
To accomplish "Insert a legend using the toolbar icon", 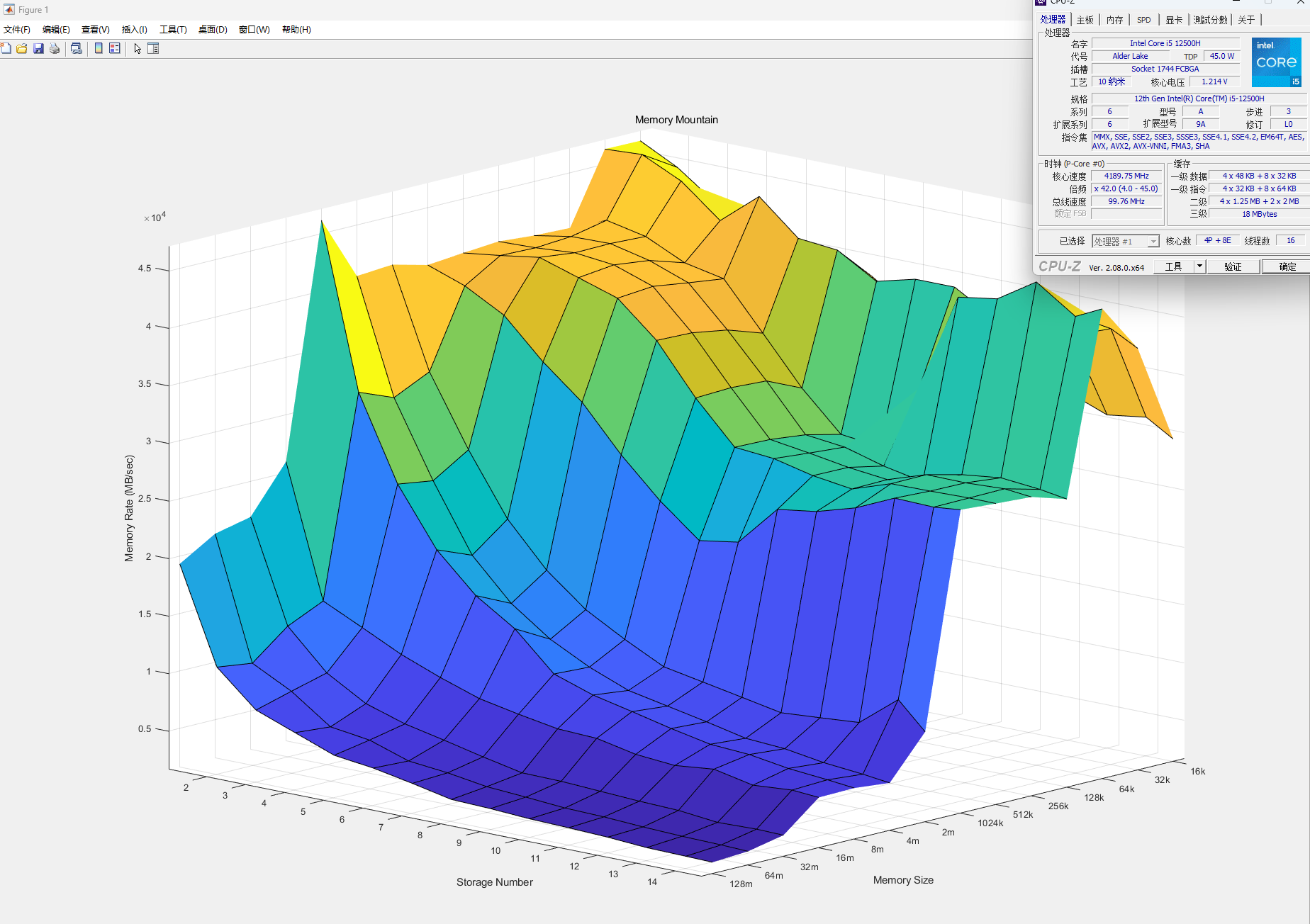I will click(114, 48).
